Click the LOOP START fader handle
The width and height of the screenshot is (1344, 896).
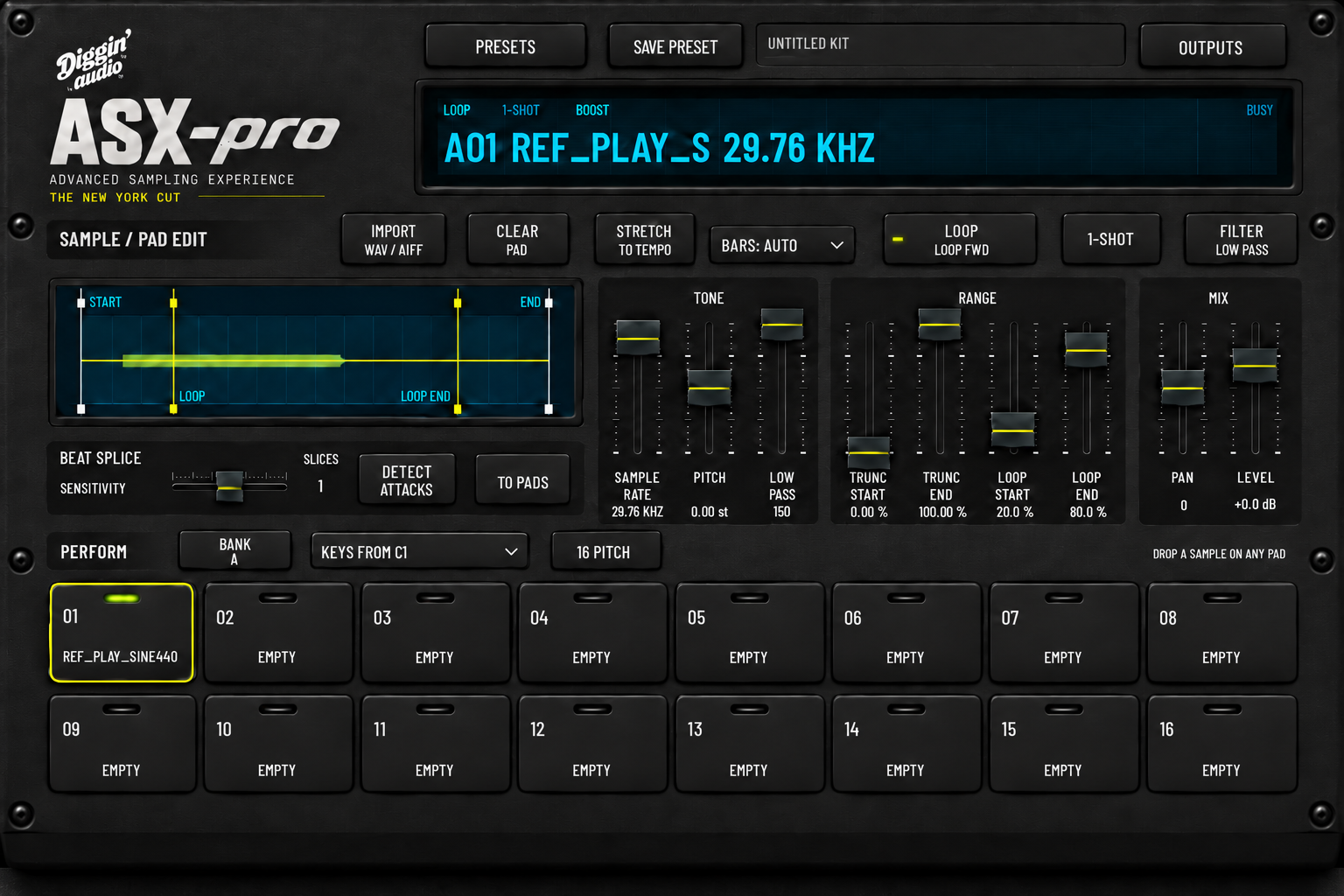point(1013,430)
